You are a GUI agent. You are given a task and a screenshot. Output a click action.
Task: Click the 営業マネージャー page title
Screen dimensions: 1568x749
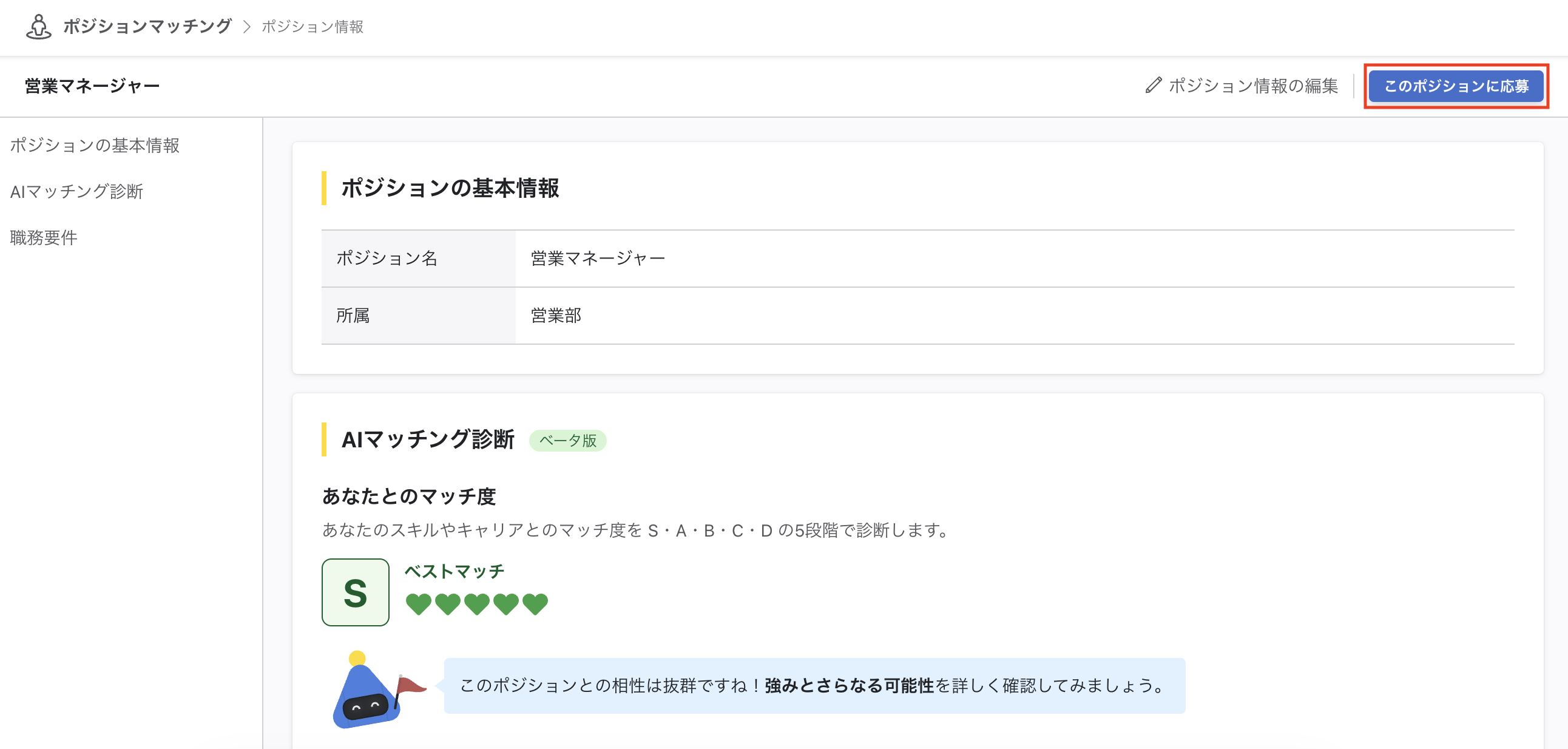[92, 86]
